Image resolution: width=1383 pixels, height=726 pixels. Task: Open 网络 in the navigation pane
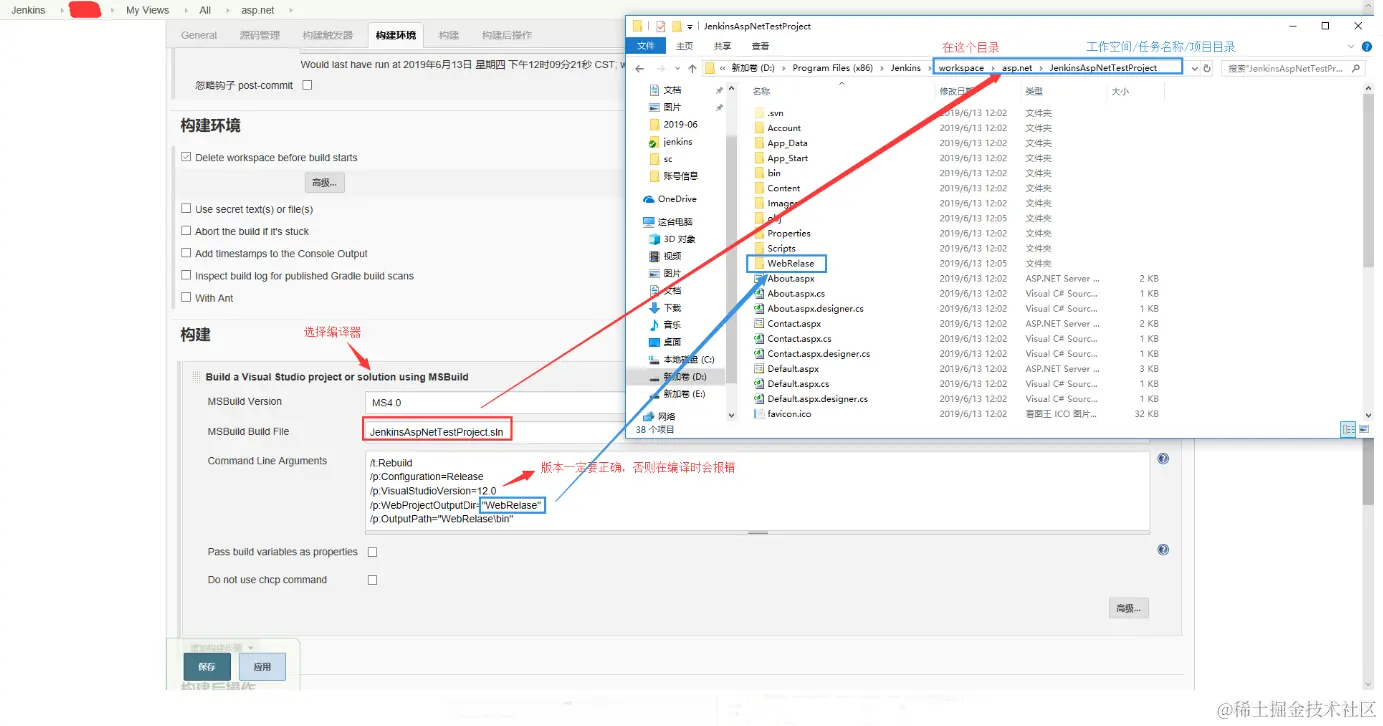click(659, 416)
